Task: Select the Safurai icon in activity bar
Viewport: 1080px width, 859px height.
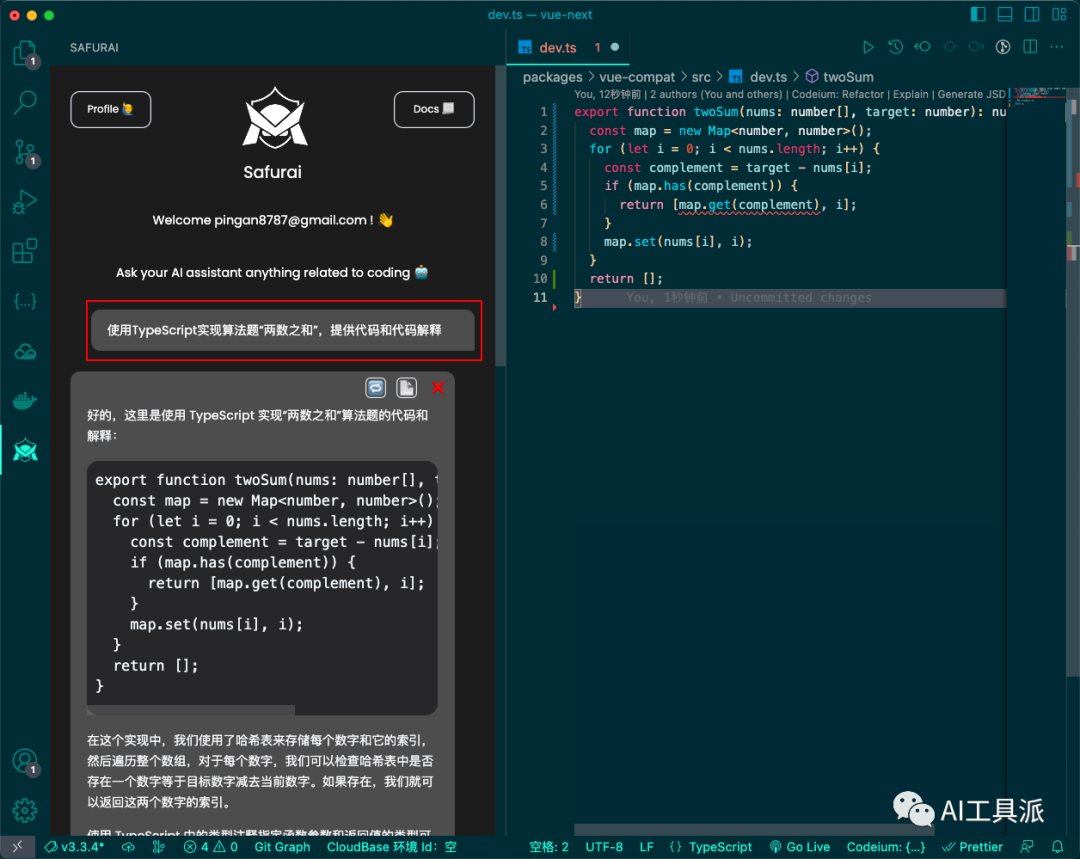Action: (x=25, y=451)
